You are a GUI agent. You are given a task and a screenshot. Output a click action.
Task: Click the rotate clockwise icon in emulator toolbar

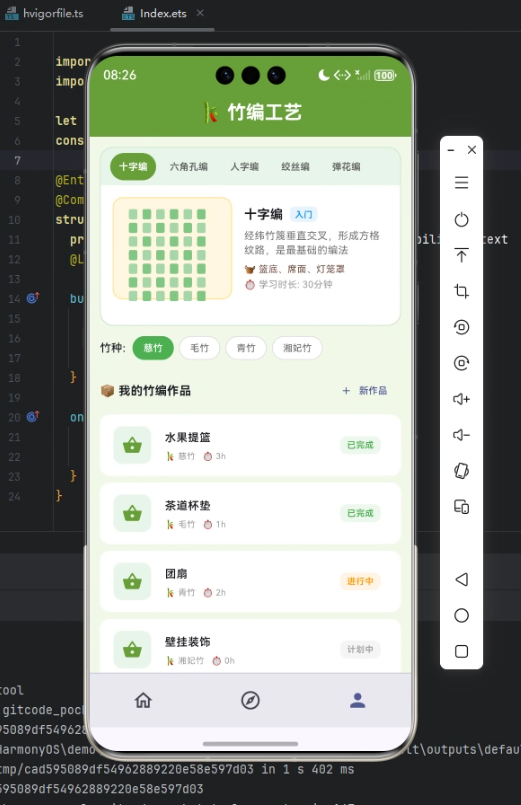461,363
